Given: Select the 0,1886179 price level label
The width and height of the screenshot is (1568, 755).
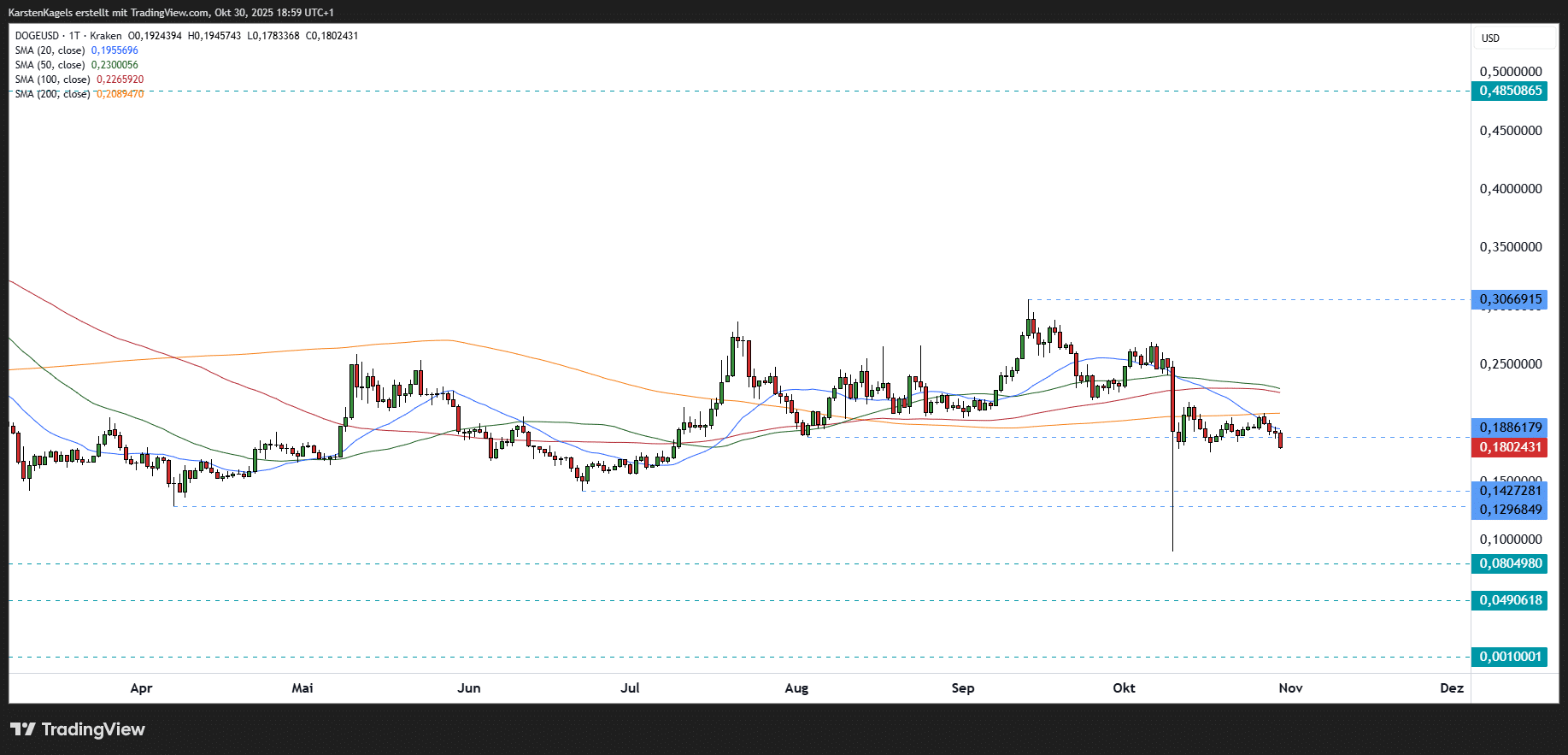Looking at the screenshot, I should 1510,428.
